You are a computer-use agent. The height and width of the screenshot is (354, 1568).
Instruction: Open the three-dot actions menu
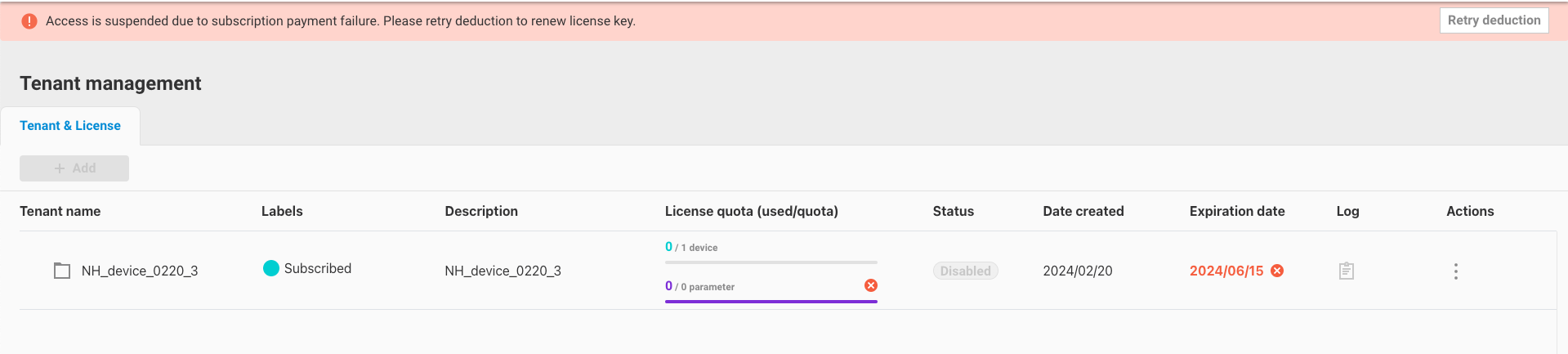[1455, 271]
